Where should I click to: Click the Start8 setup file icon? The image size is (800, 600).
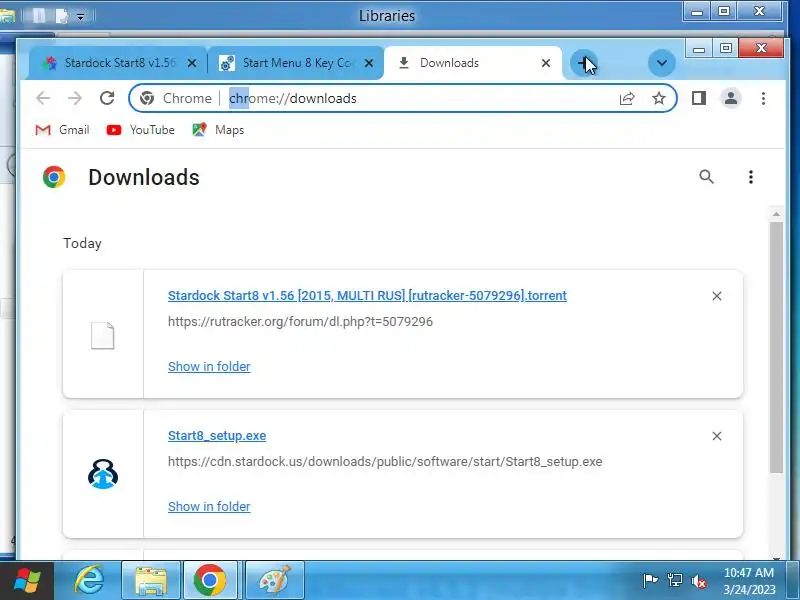tap(103, 474)
